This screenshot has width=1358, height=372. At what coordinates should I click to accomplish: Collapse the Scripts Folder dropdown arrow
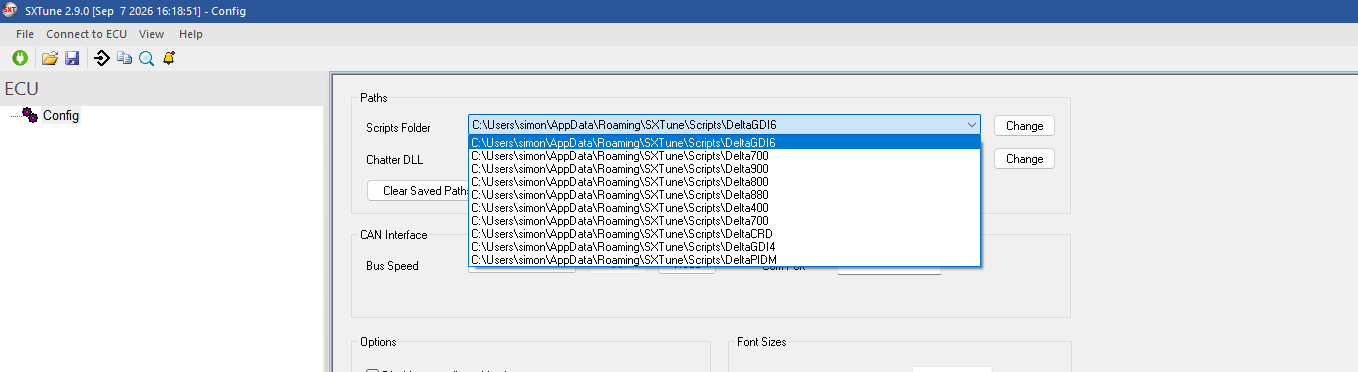(971, 125)
